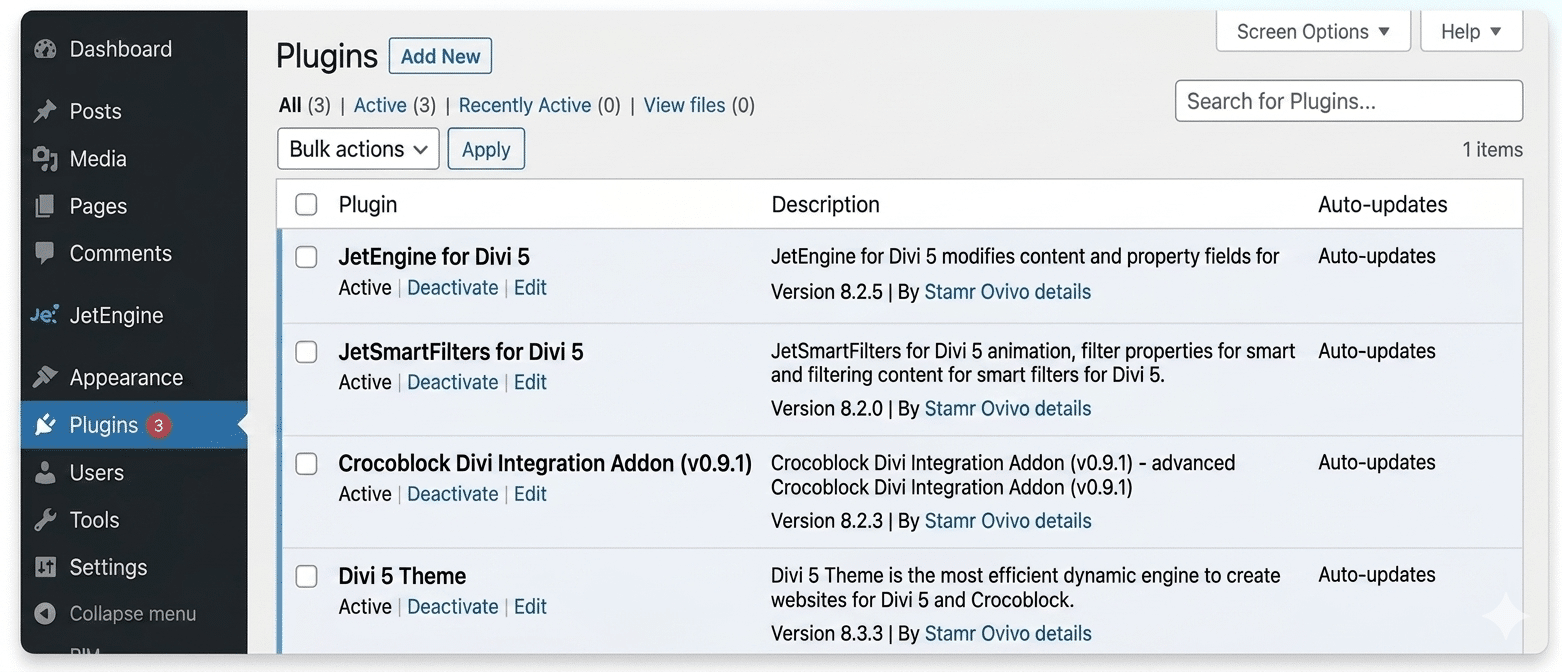1562x672 pixels.
Task: Click the Posts pushpin icon
Action: coord(45,111)
